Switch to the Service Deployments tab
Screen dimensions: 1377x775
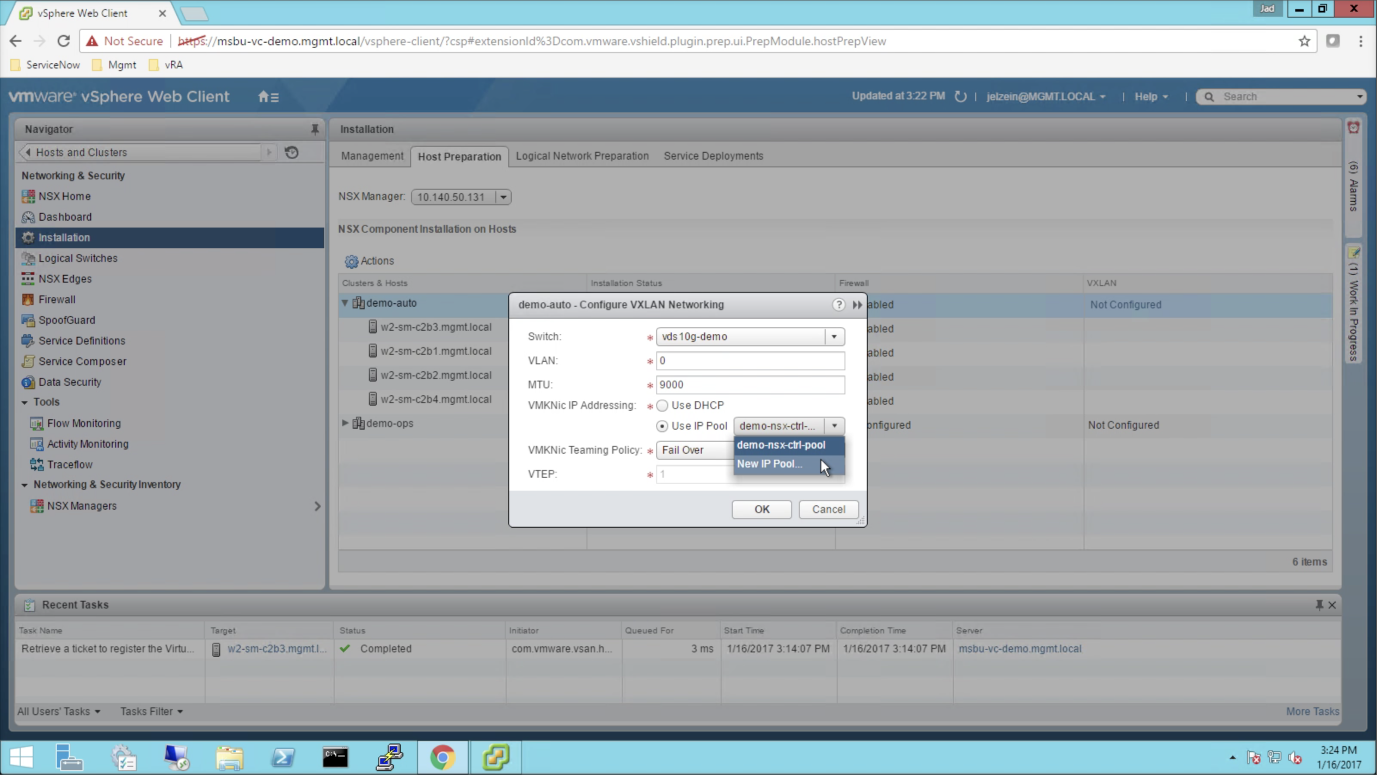click(713, 156)
